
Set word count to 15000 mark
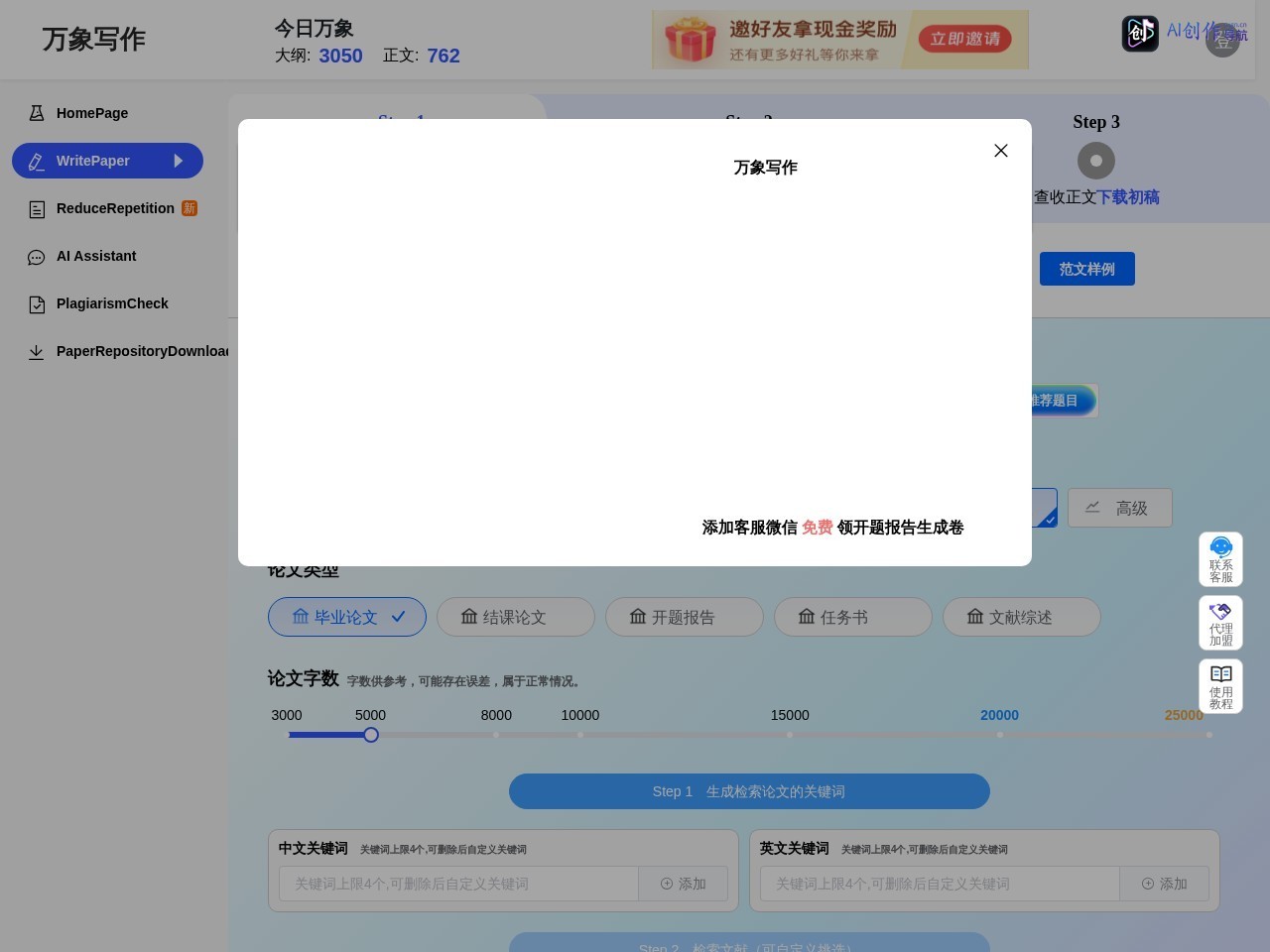point(790,735)
